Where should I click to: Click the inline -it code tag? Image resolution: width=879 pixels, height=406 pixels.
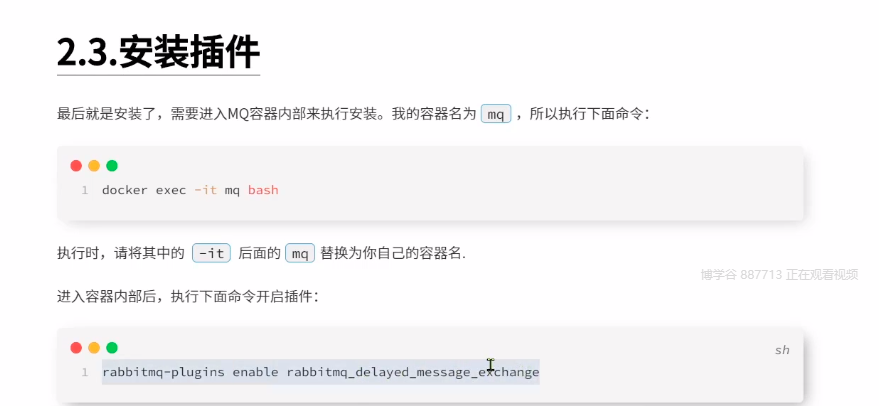point(211,253)
